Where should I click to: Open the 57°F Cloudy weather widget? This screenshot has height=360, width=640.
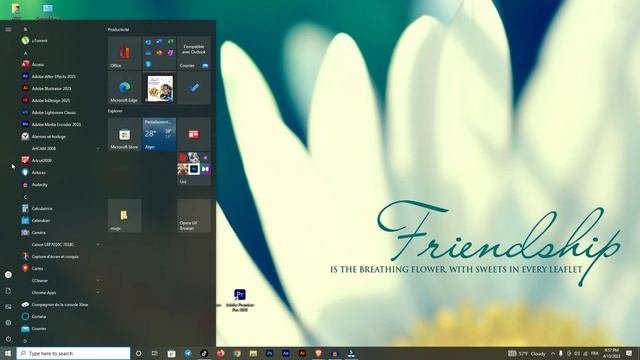point(527,353)
